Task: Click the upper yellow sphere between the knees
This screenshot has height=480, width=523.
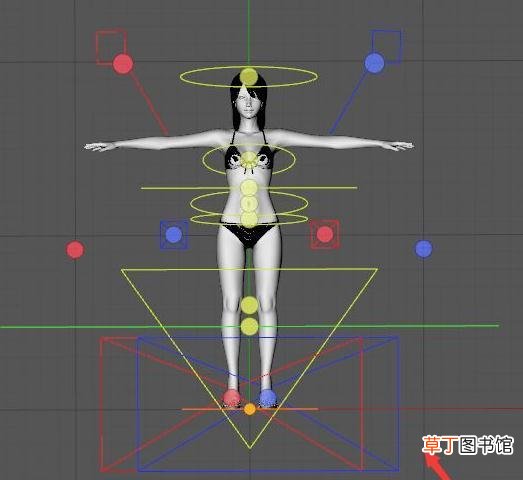Action: pos(249,305)
